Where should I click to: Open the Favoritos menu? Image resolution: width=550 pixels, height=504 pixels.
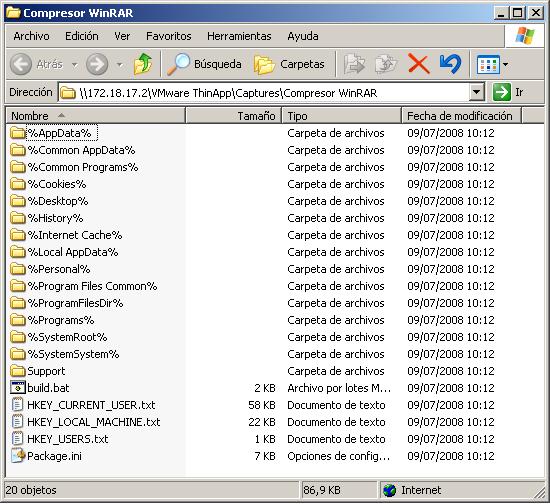point(169,36)
